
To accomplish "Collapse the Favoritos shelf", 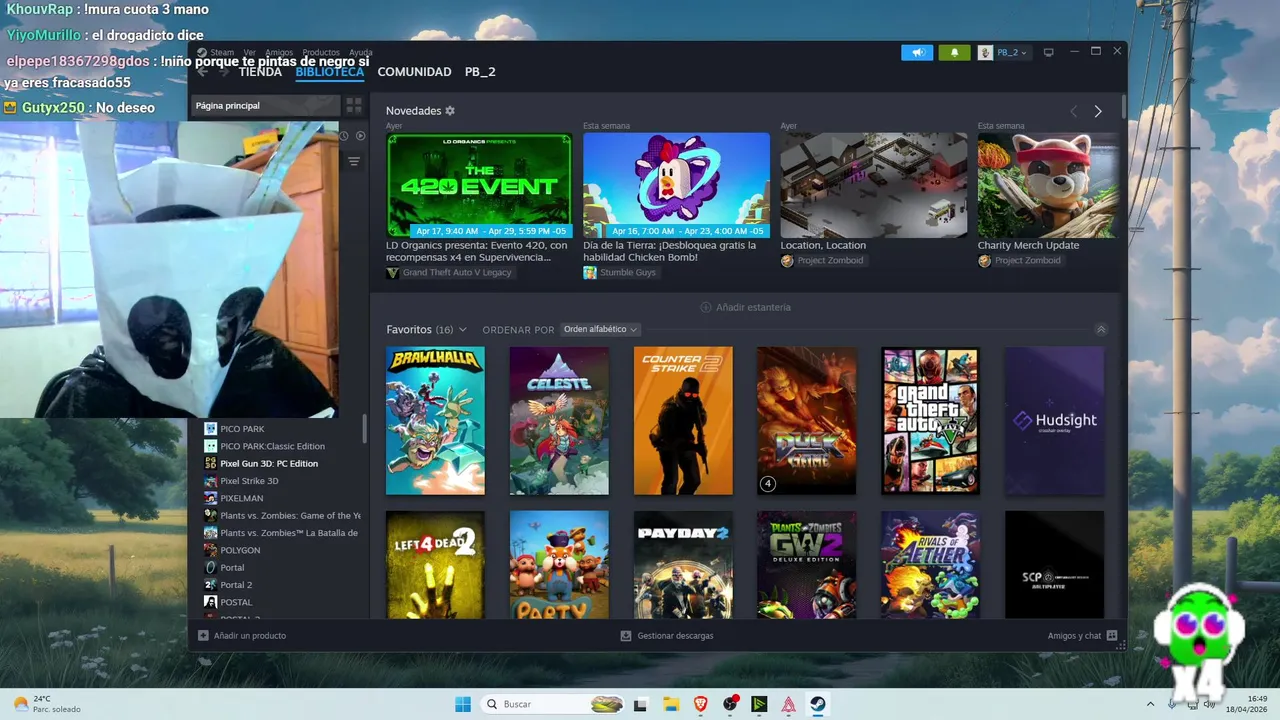I will (x=1101, y=329).
